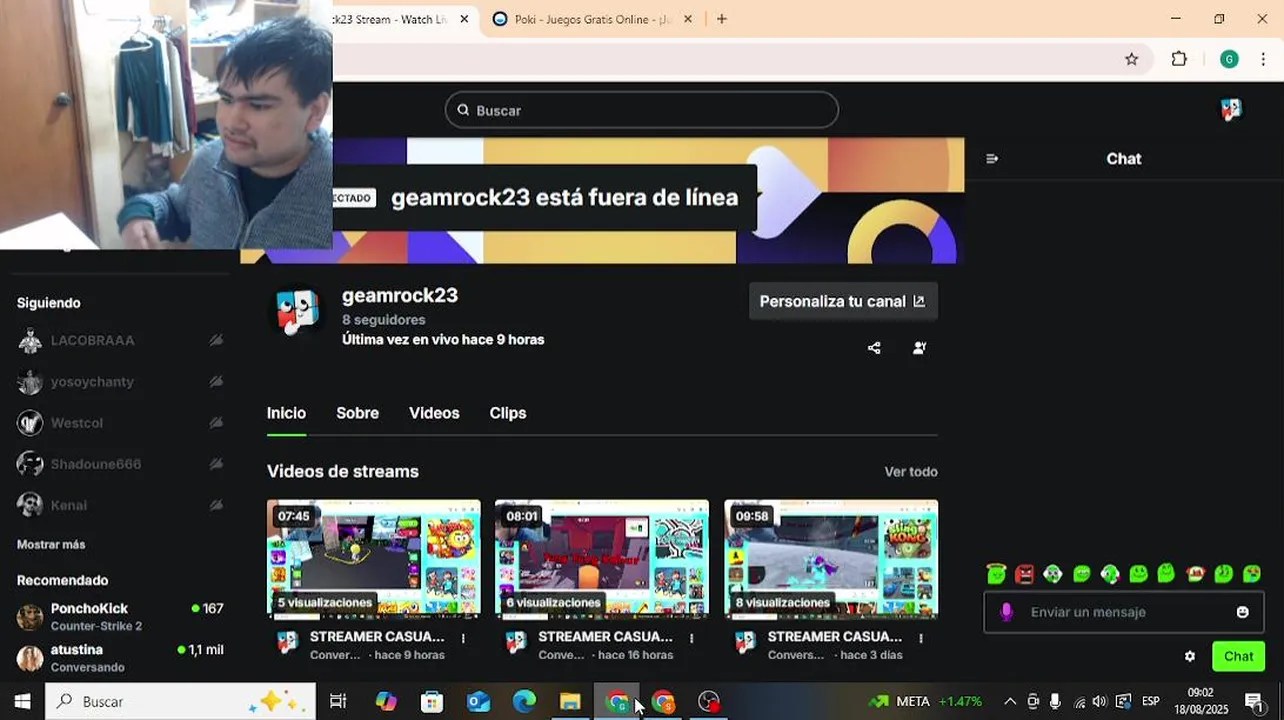Share the geamrock23 channel via share icon
Screen dimensions: 1284x720
pyautogui.click(x=874, y=348)
